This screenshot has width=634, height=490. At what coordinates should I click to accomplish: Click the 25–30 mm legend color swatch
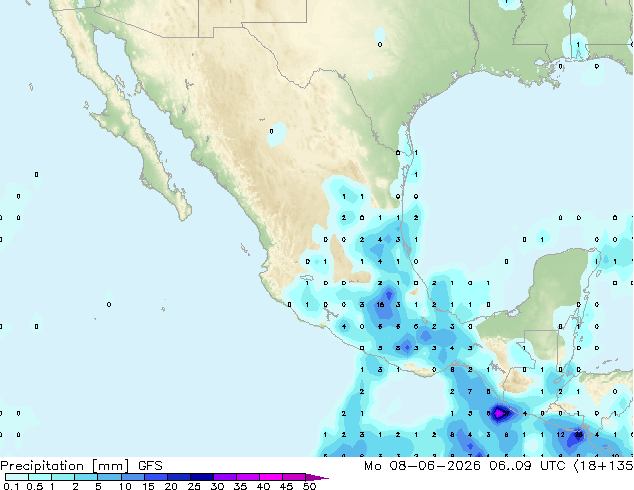point(202,477)
